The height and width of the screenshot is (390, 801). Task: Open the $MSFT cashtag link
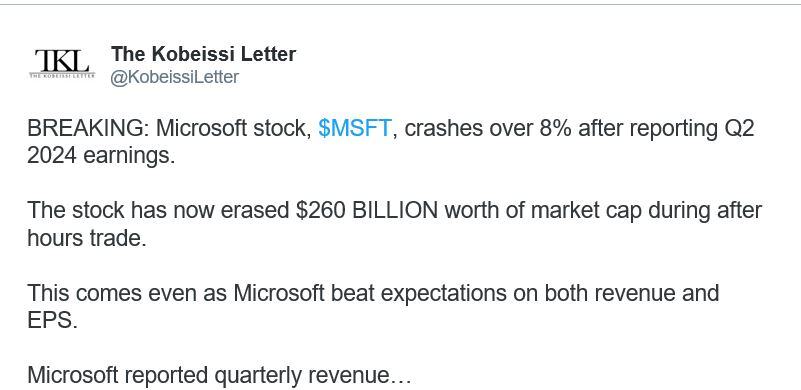coord(355,128)
